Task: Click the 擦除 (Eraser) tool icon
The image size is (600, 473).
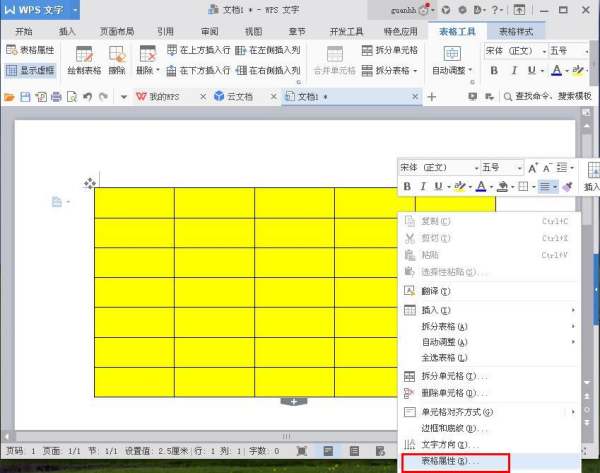Action: coord(117,56)
